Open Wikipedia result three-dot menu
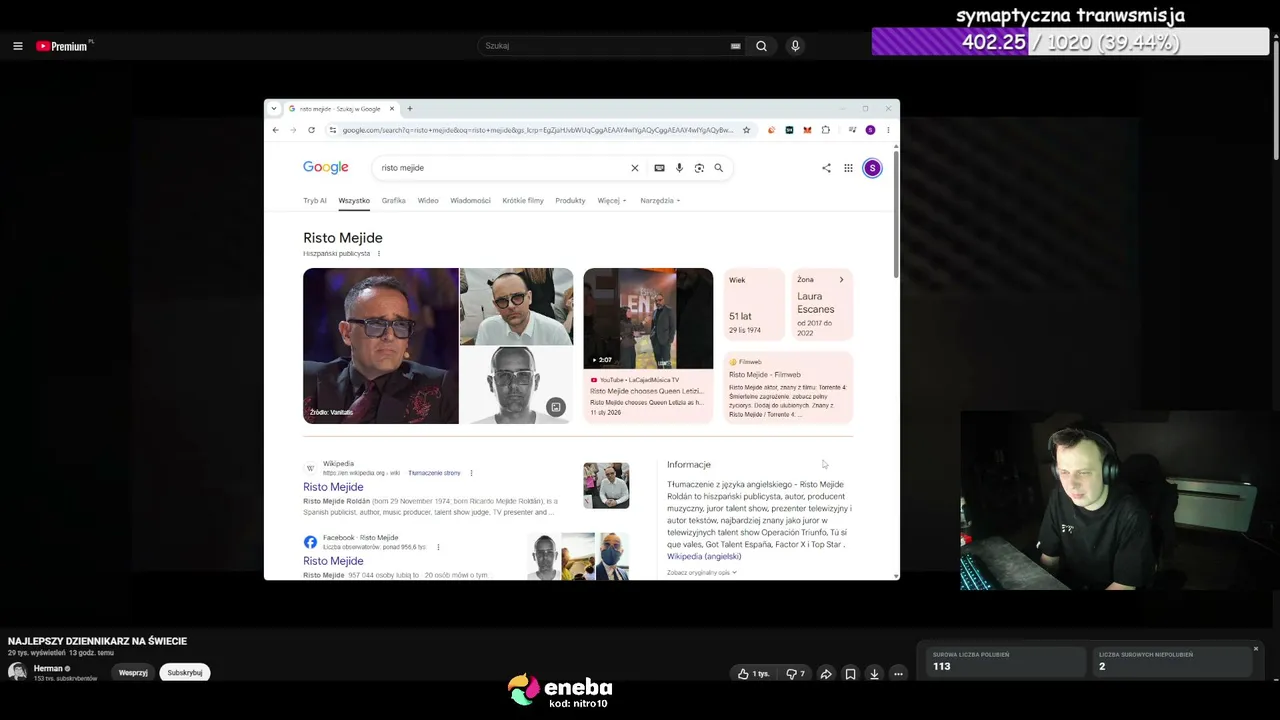 tap(471, 473)
